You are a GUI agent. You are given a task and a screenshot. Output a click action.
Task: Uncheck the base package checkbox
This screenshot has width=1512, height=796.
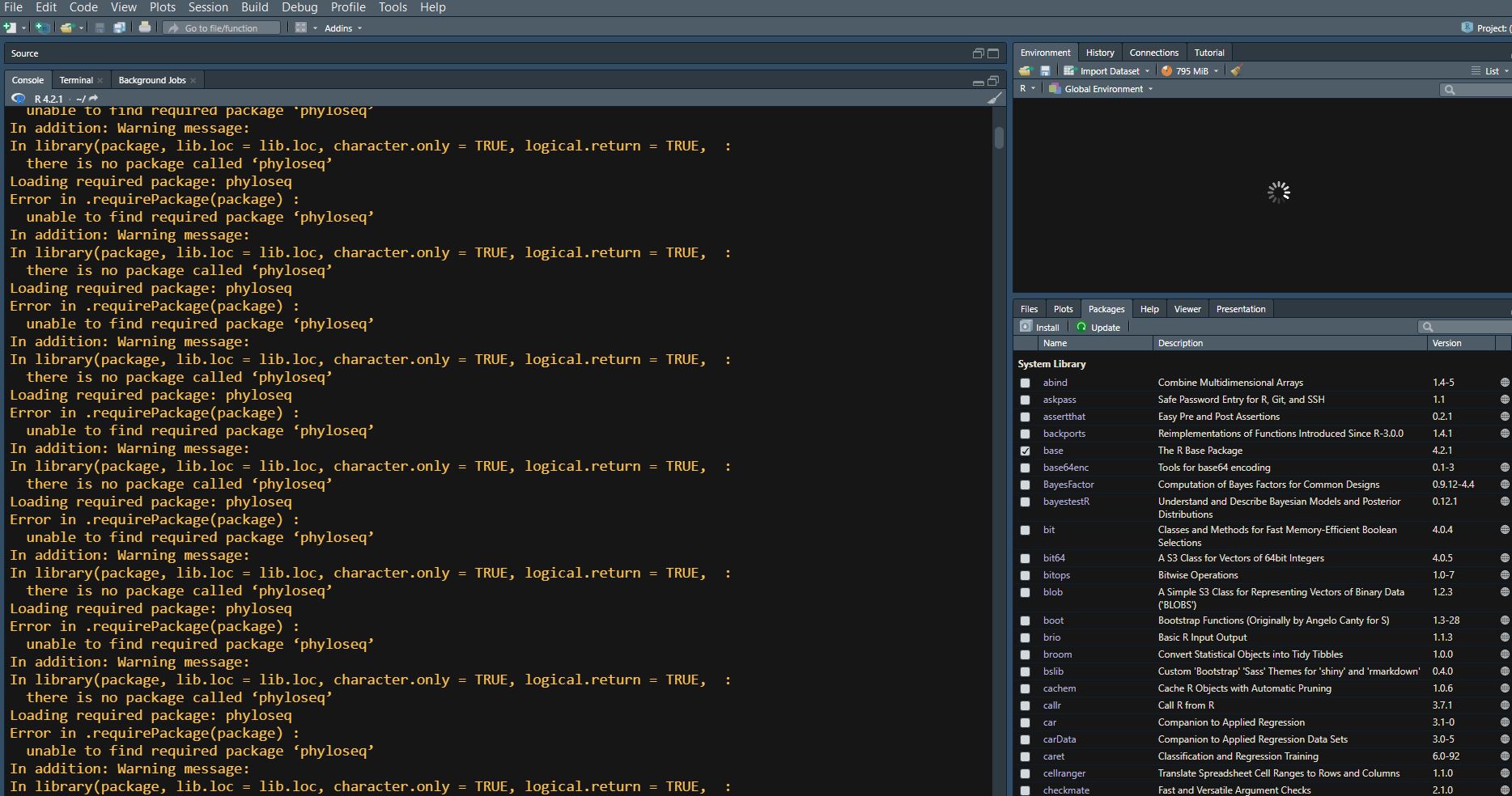[x=1026, y=451]
